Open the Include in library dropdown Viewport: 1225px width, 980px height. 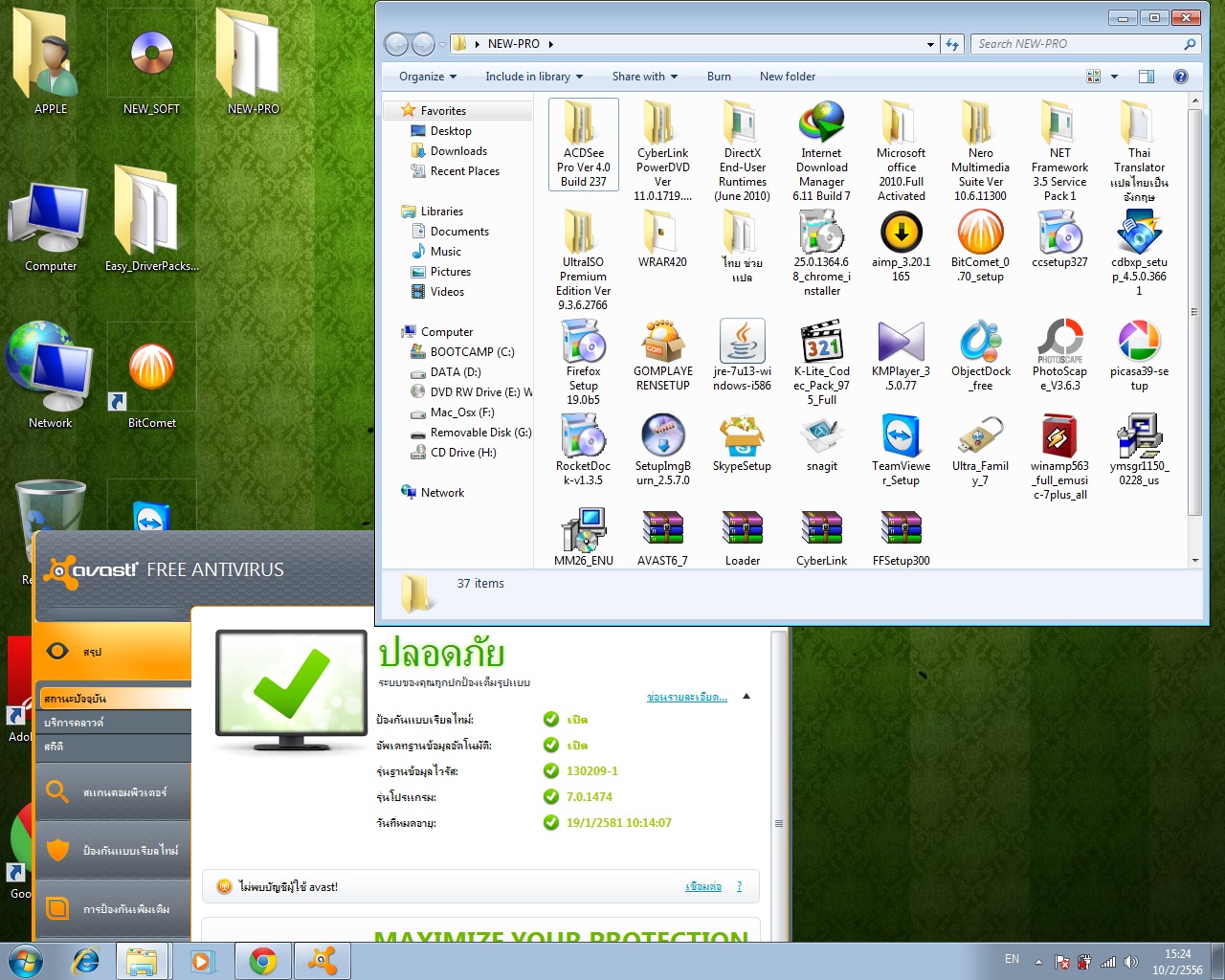(x=534, y=77)
